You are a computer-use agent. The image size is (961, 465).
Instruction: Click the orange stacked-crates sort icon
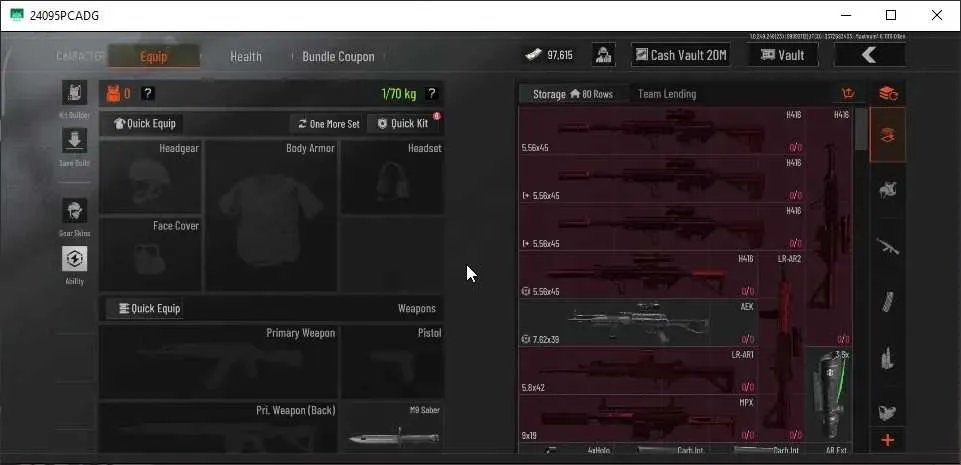pos(887,94)
